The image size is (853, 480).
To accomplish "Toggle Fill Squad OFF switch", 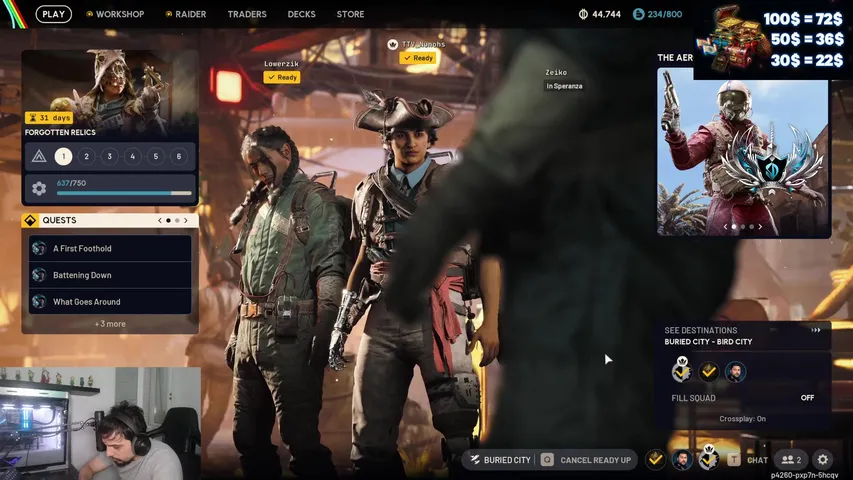I will [807, 398].
